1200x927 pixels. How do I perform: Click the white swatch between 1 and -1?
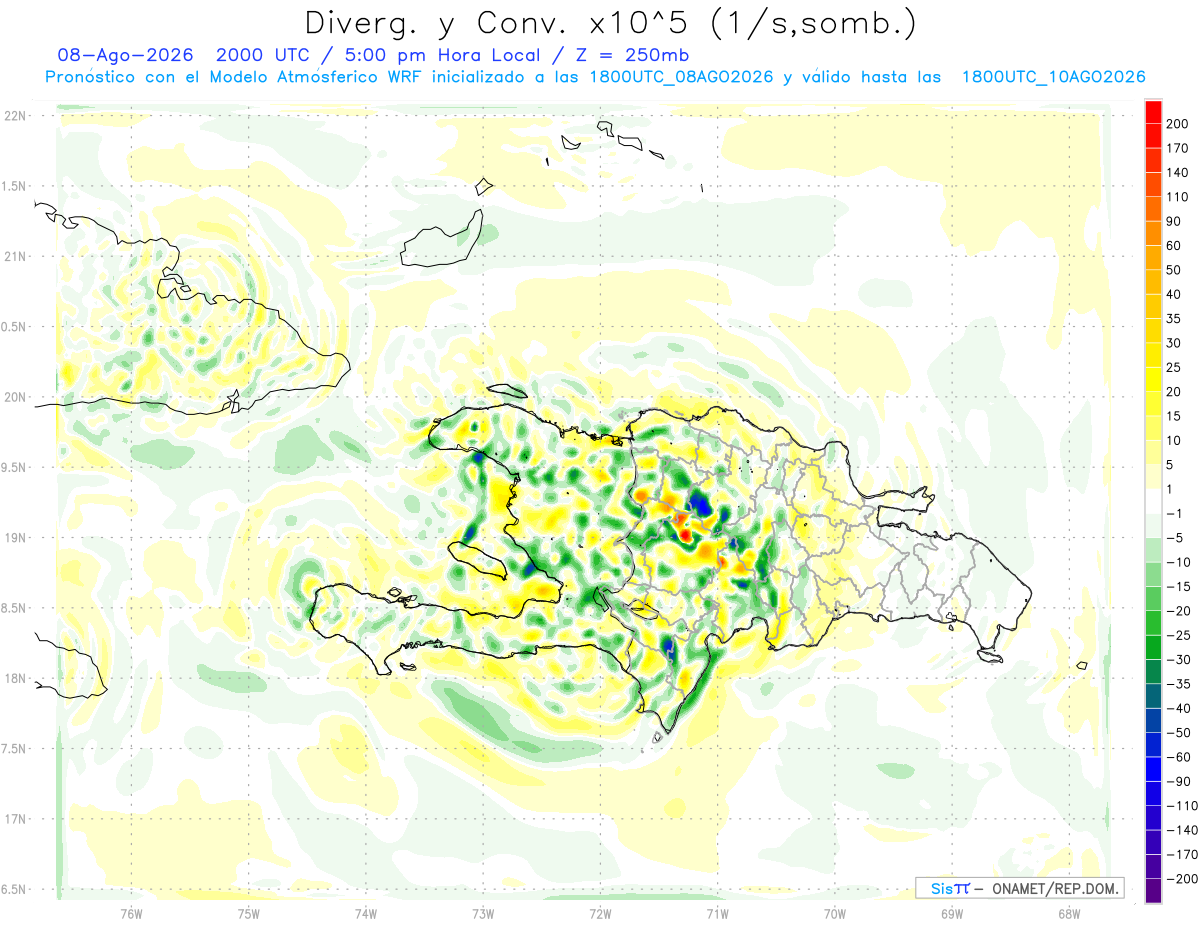tap(1153, 501)
